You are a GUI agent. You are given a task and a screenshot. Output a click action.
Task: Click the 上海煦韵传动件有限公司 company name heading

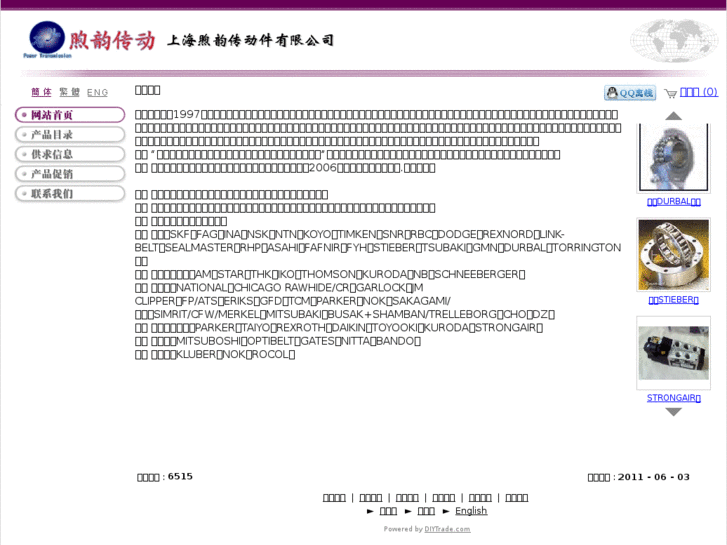click(250, 40)
